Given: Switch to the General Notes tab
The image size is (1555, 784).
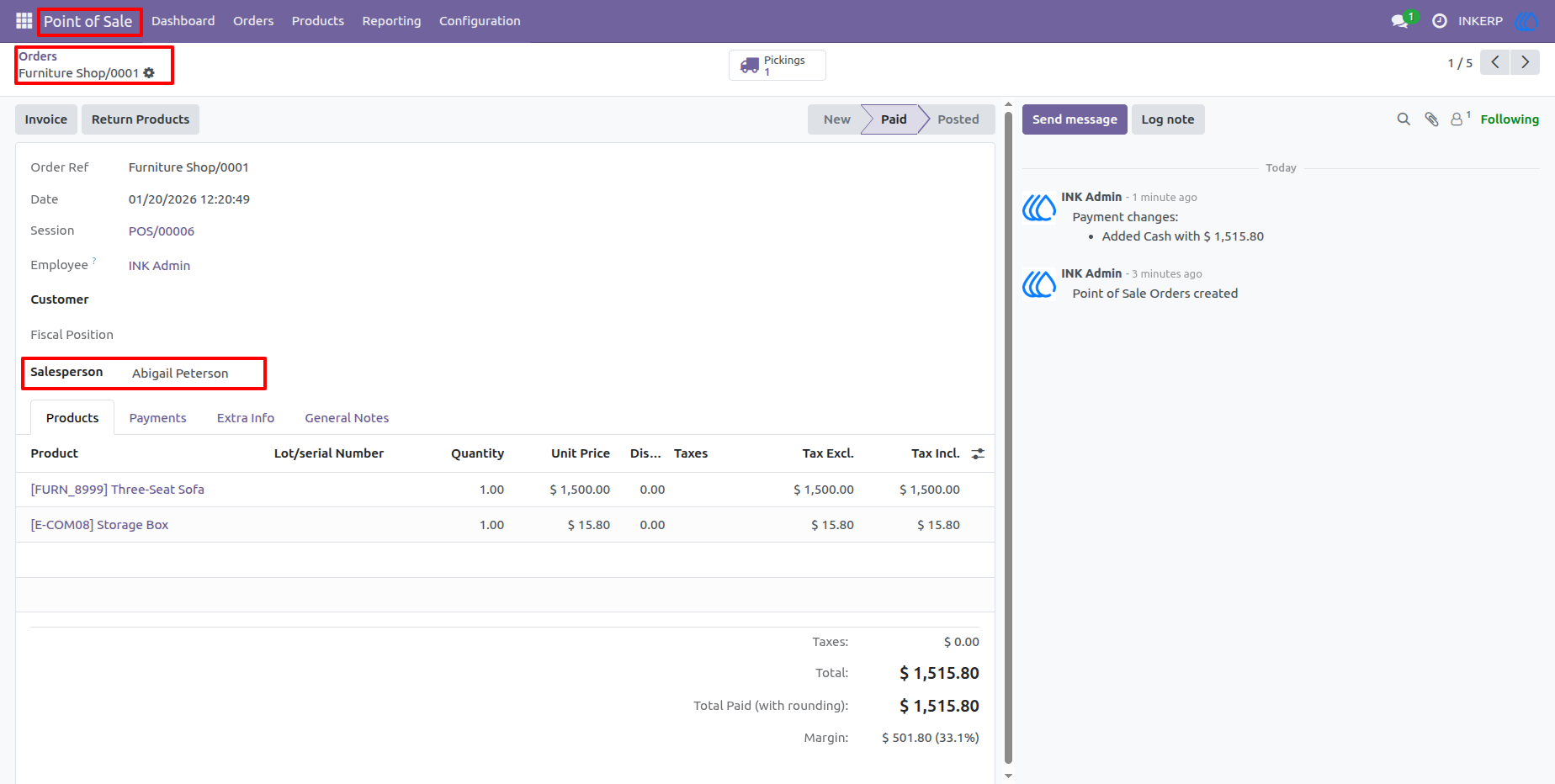Looking at the screenshot, I should [347, 418].
